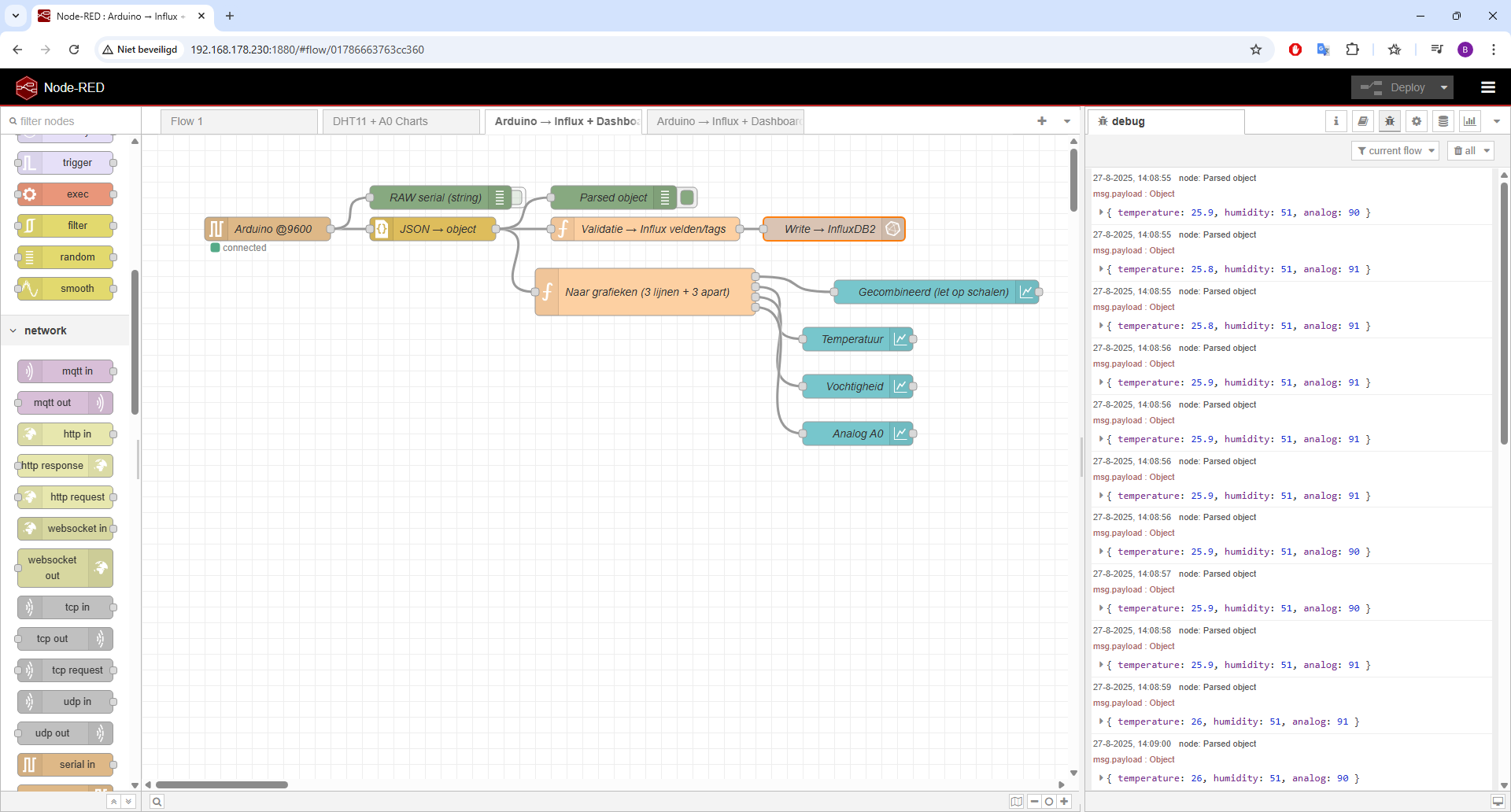Switch to DHT11 + A0 Charts tab
This screenshot has height=812, width=1511.
pos(401,121)
